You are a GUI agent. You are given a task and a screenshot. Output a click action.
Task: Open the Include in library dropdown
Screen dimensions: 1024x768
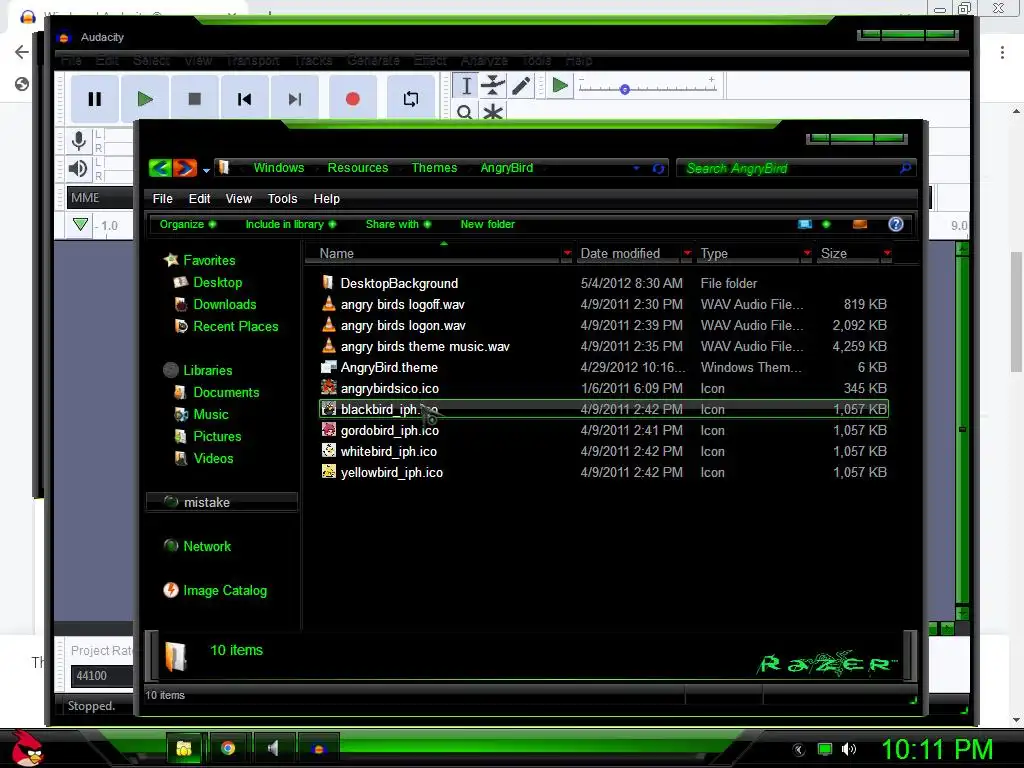(291, 224)
